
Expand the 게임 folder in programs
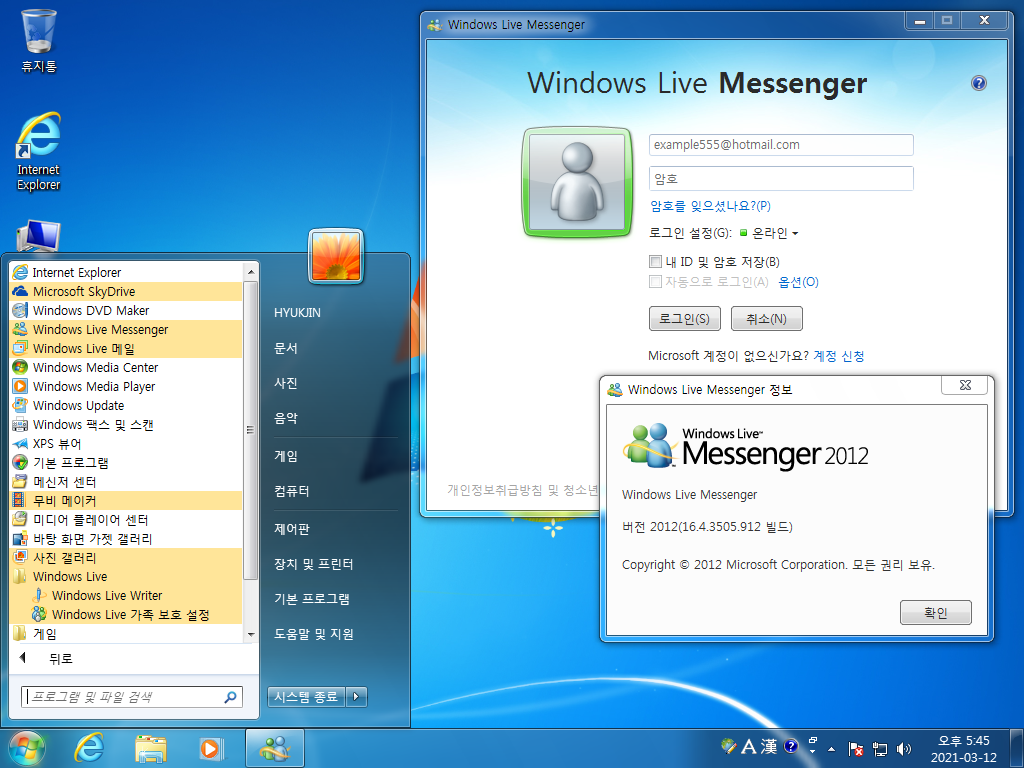pyautogui.click(x=127, y=633)
